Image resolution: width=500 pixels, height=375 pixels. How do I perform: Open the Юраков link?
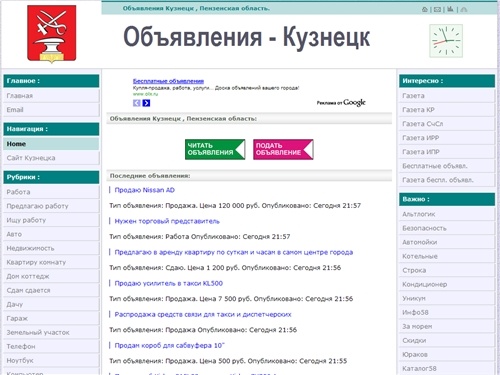(x=447, y=354)
